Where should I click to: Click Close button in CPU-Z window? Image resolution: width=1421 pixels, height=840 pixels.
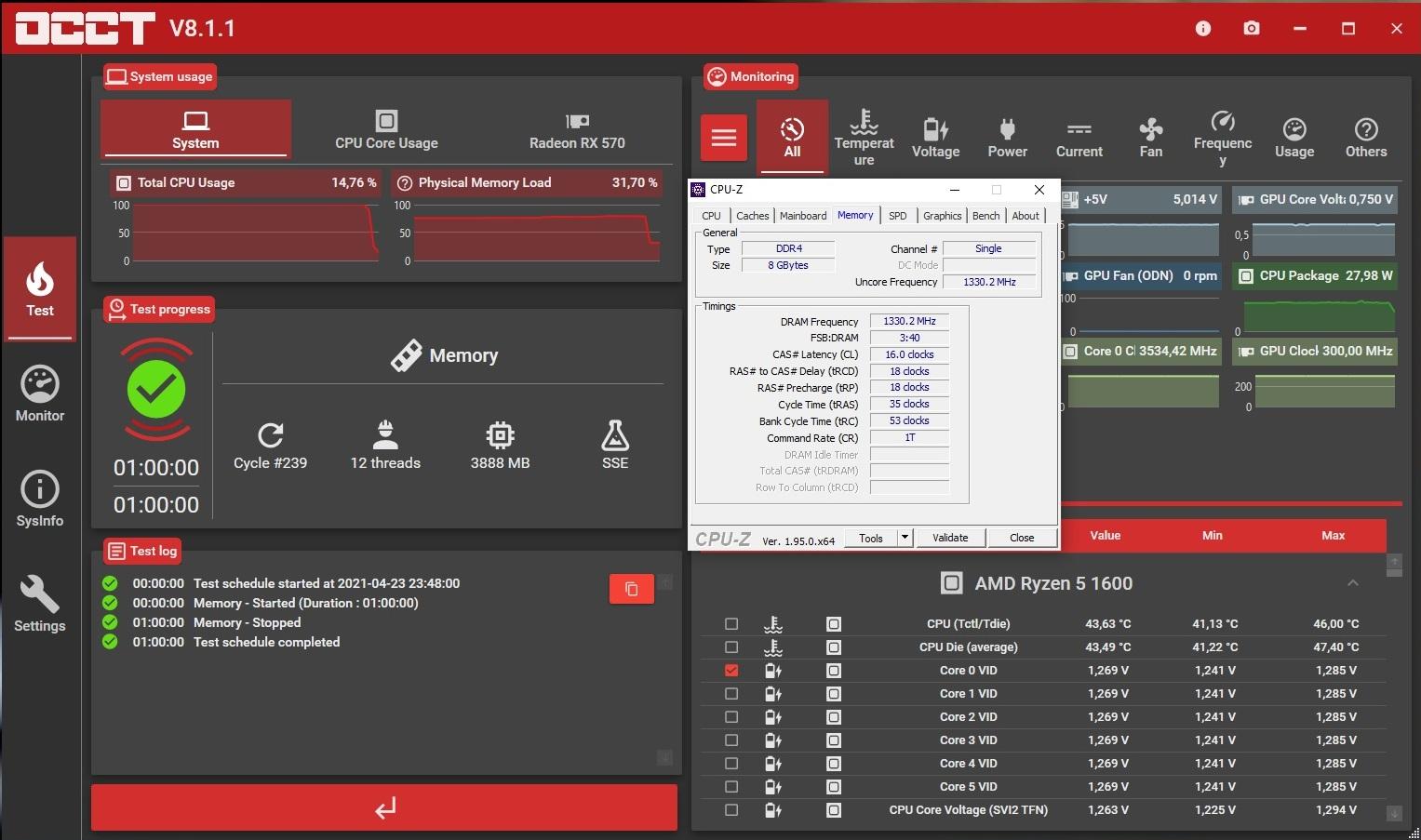tap(1022, 538)
